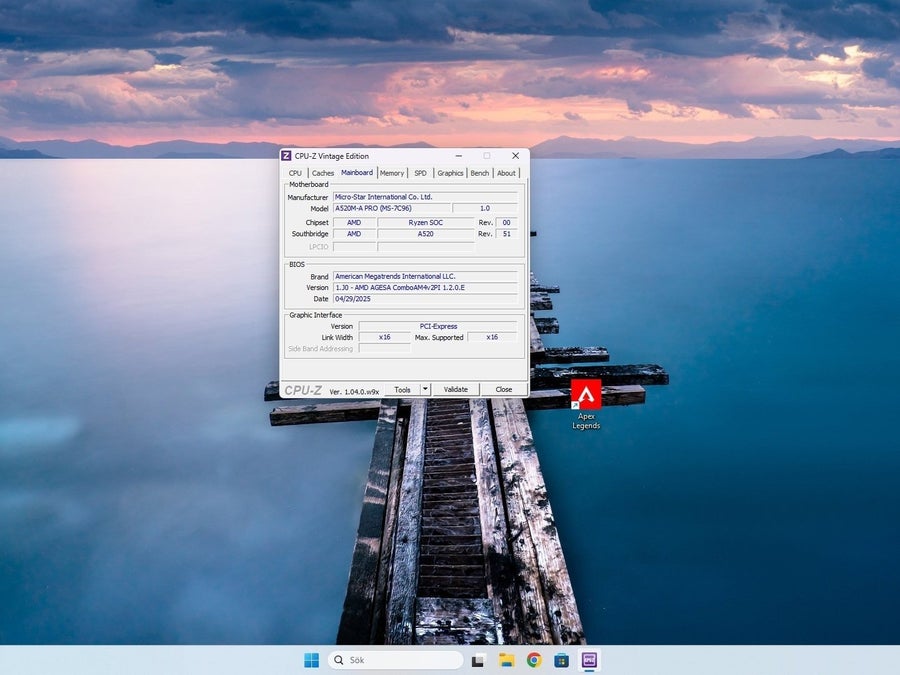Open the Bench tab
The height and width of the screenshot is (675, 900).
point(480,173)
